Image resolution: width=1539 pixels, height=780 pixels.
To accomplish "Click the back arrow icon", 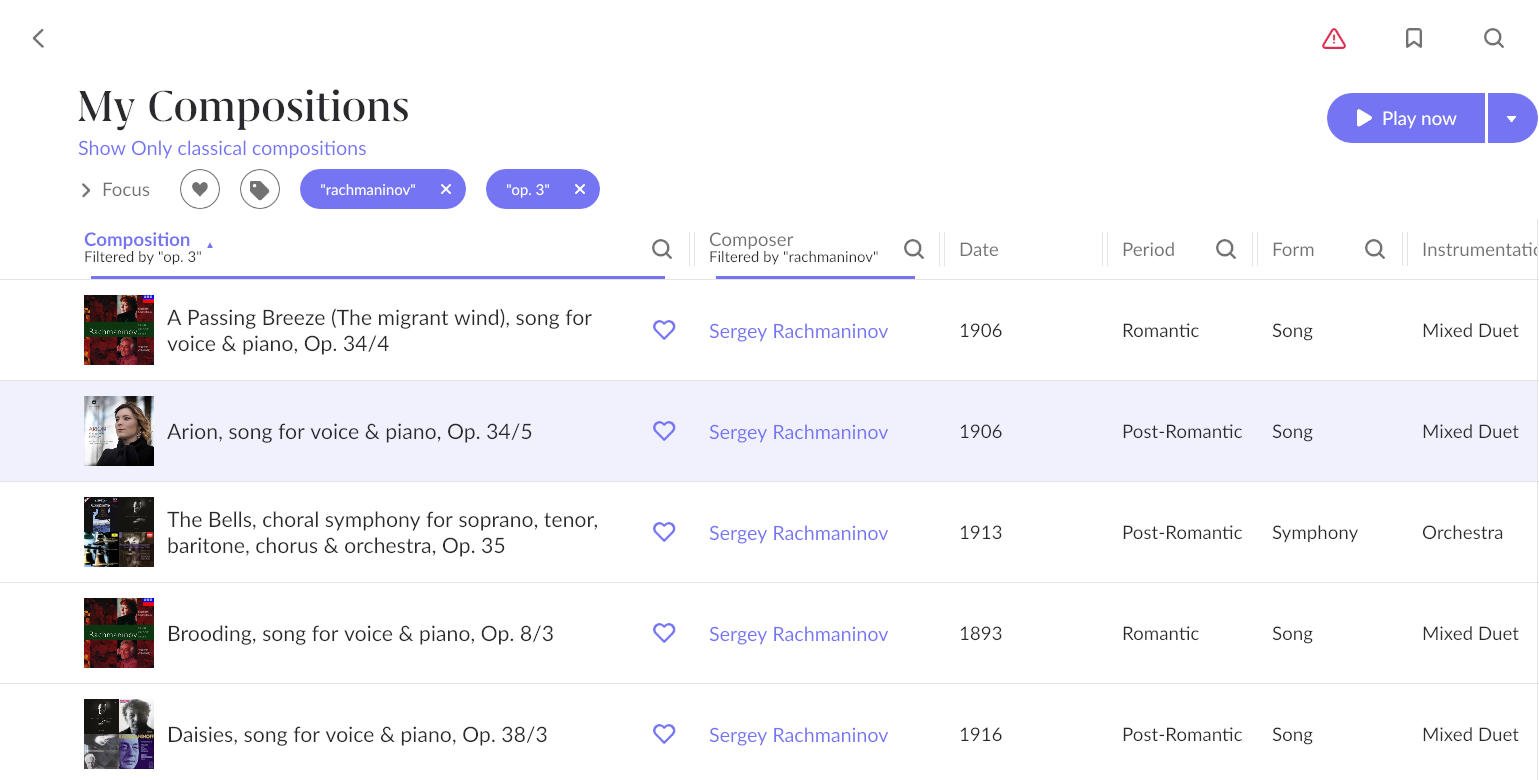I will point(38,38).
